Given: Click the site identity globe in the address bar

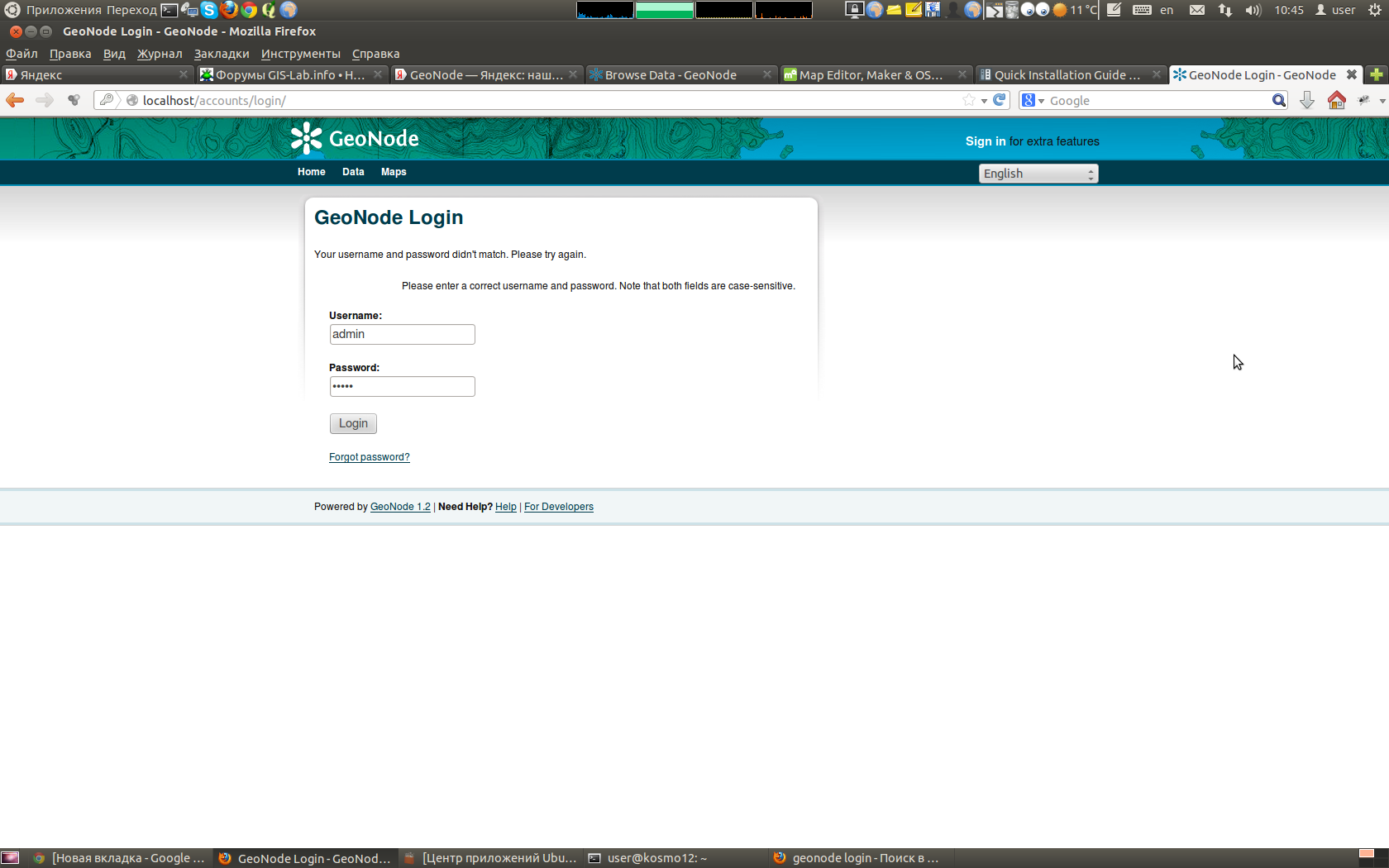Looking at the screenshot, I should point(132,100).
